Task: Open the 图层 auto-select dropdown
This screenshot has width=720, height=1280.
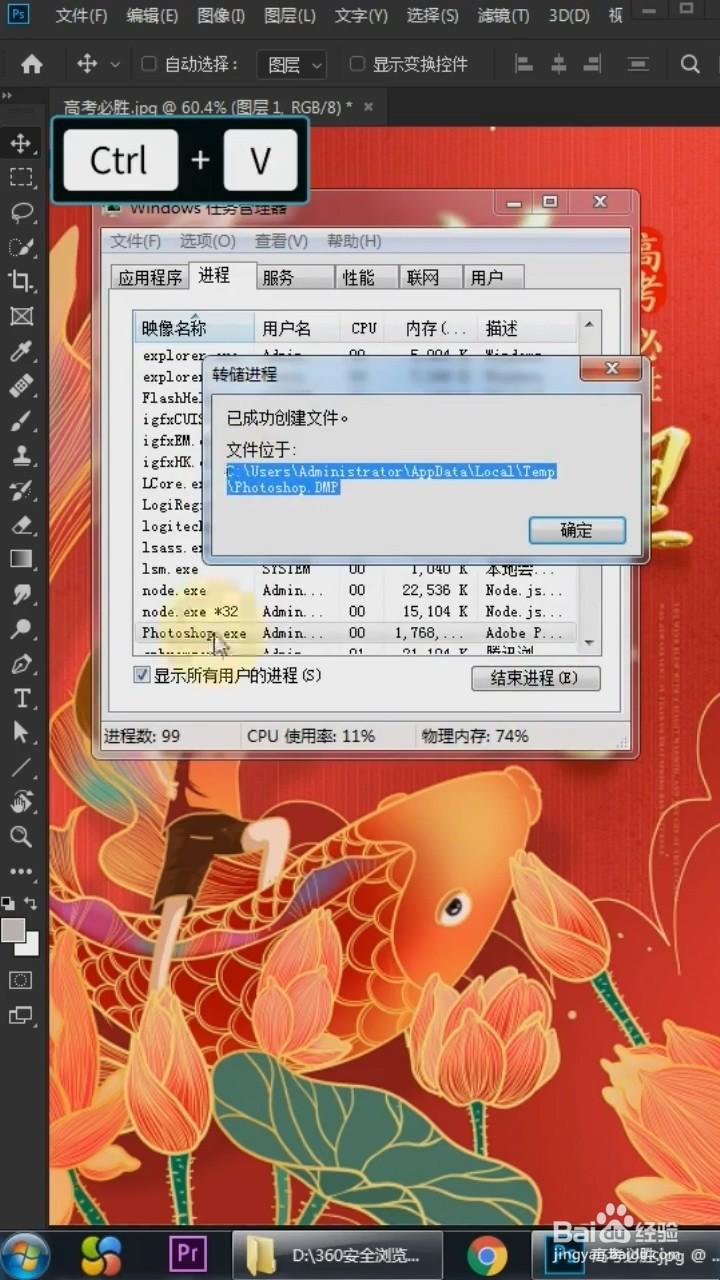Action: (292, 65)
